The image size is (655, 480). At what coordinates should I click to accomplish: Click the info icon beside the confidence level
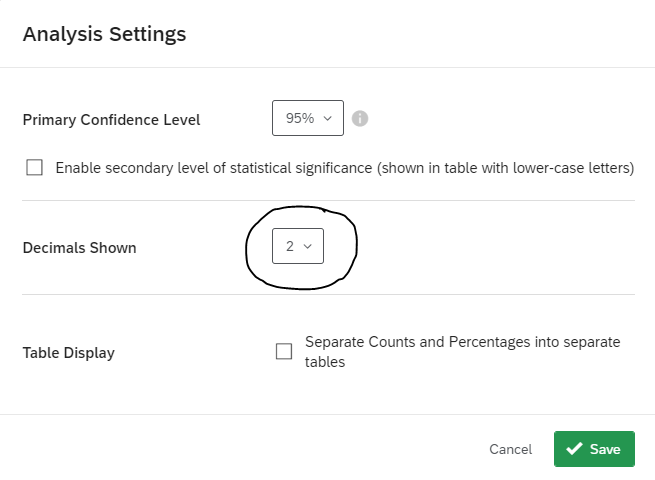point(360,119)
